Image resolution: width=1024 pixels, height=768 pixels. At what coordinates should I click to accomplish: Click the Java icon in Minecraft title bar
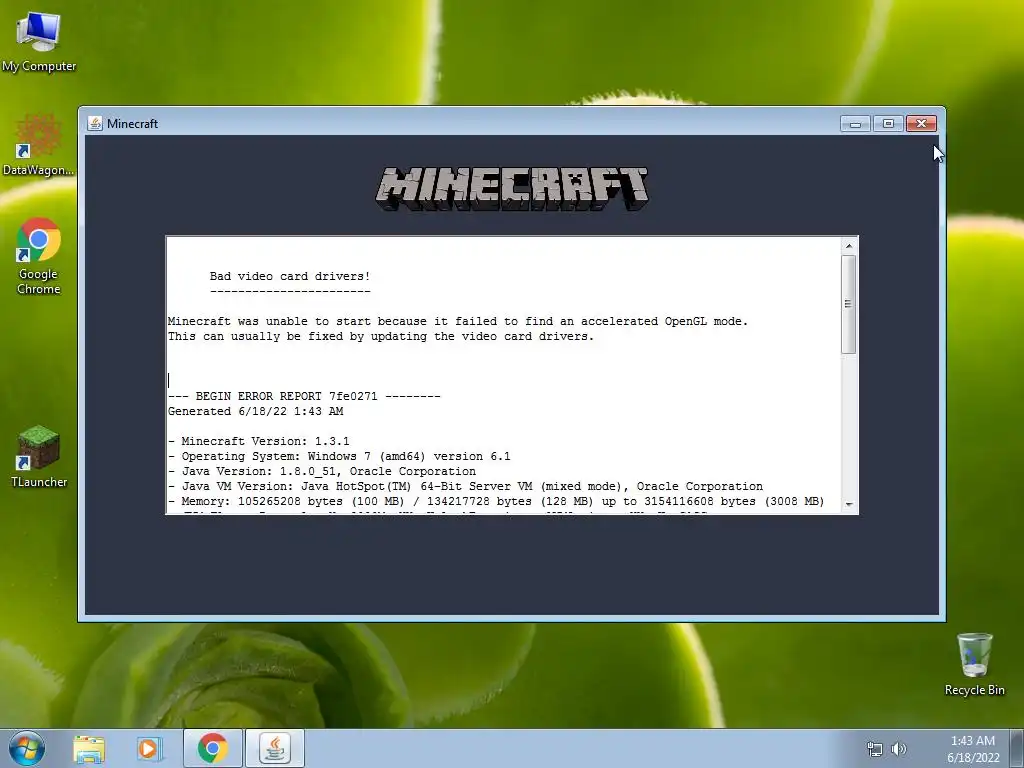95,123
